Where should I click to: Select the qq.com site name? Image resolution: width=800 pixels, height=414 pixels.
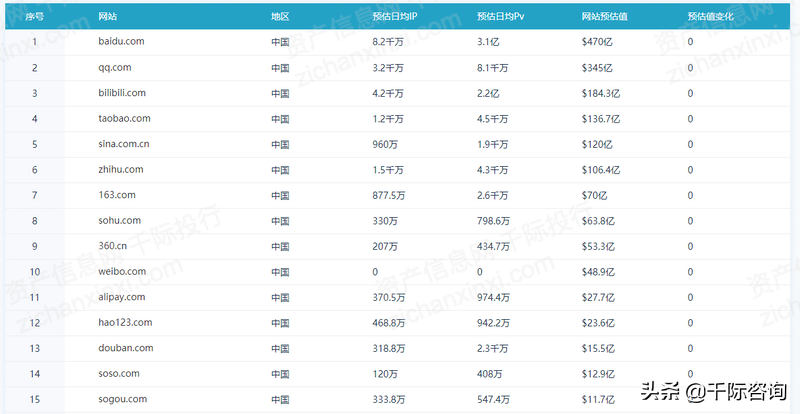[x=115, y=67]
